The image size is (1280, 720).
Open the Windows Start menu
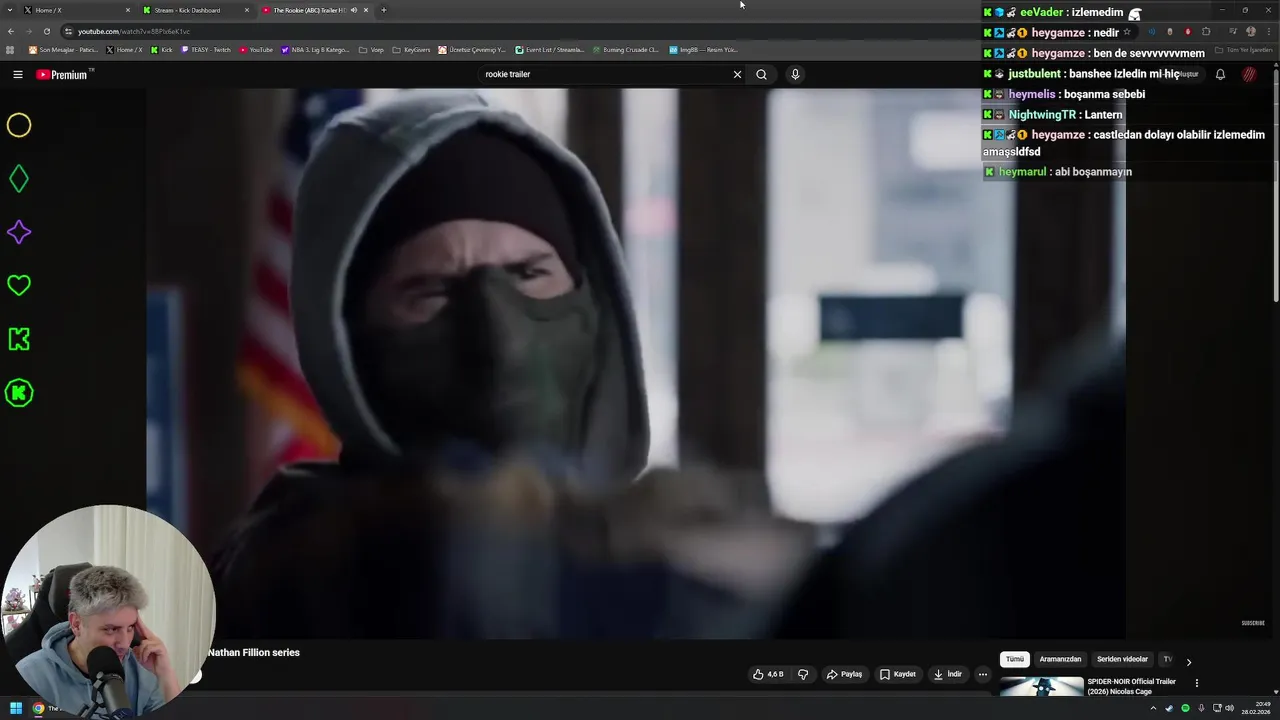pyautogui.click(x=16, y=709)
